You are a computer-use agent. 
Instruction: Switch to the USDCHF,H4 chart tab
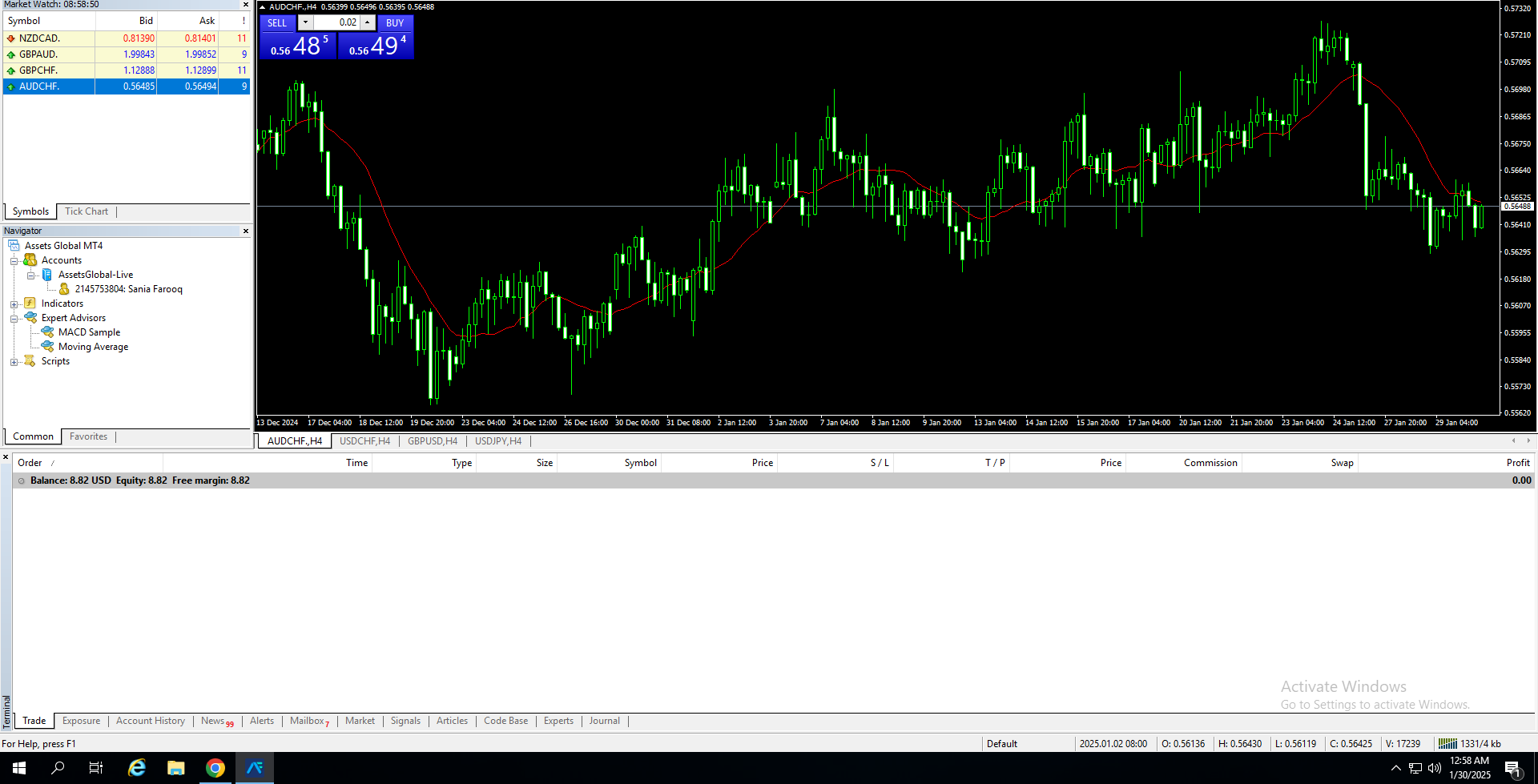[364, 441]
